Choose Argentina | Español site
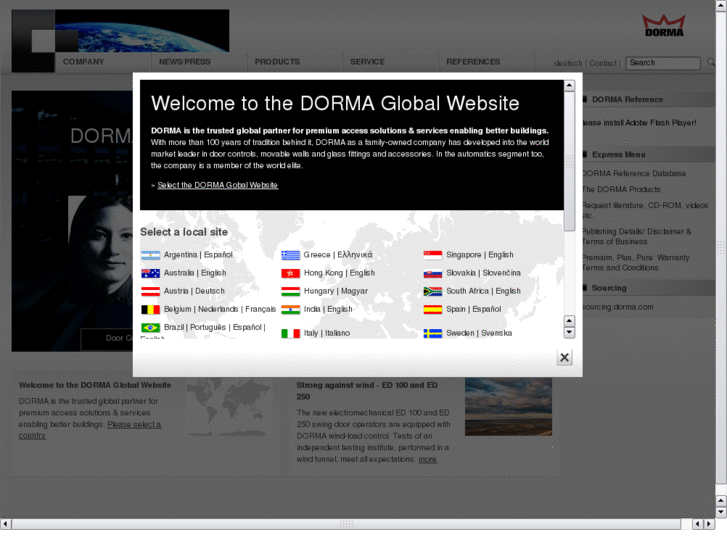The image size is (727, 545). click(198, 255)
